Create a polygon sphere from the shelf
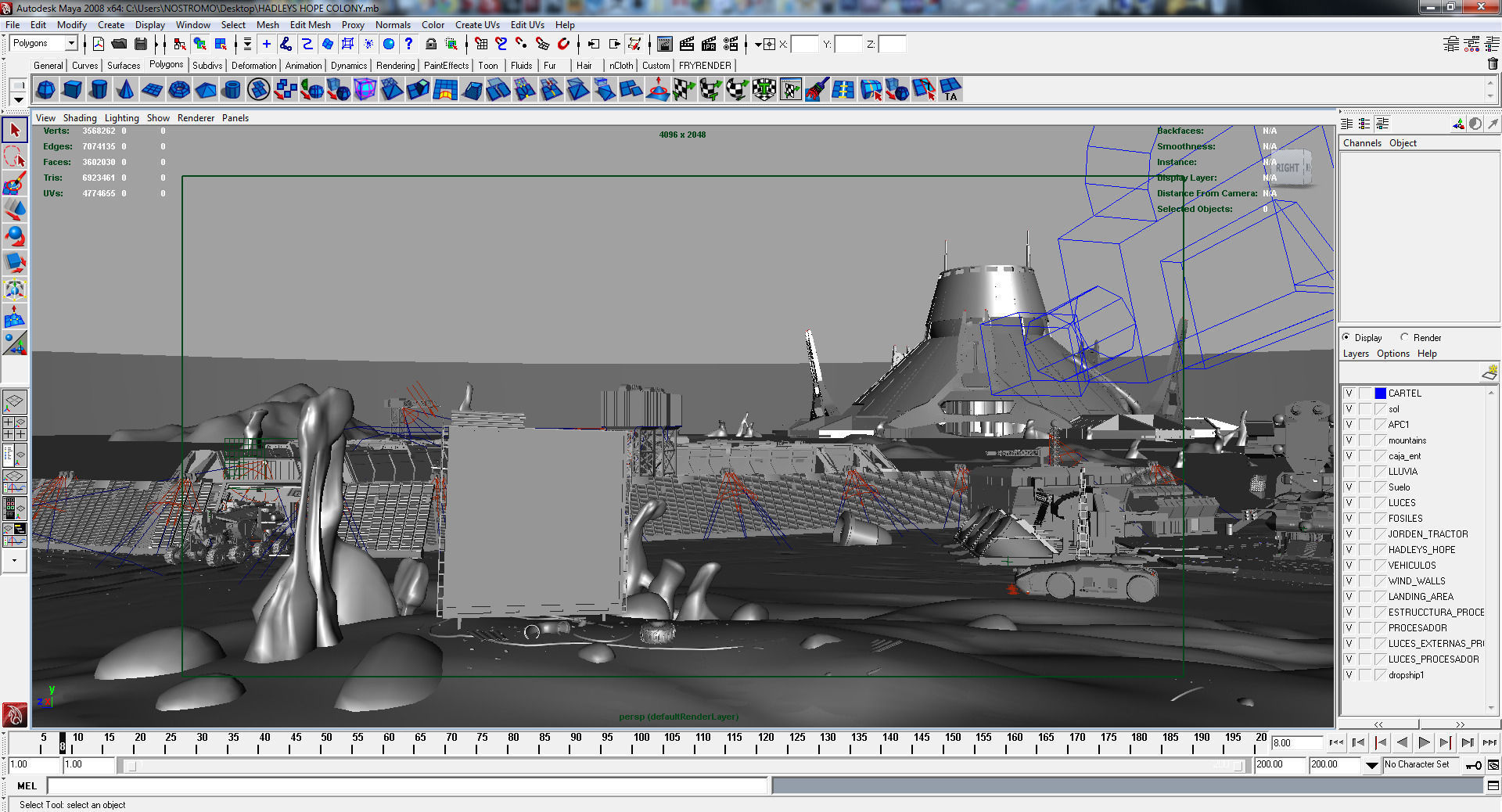The width and height of the screenshot is (1502, 812). click(x=45, y=90)
